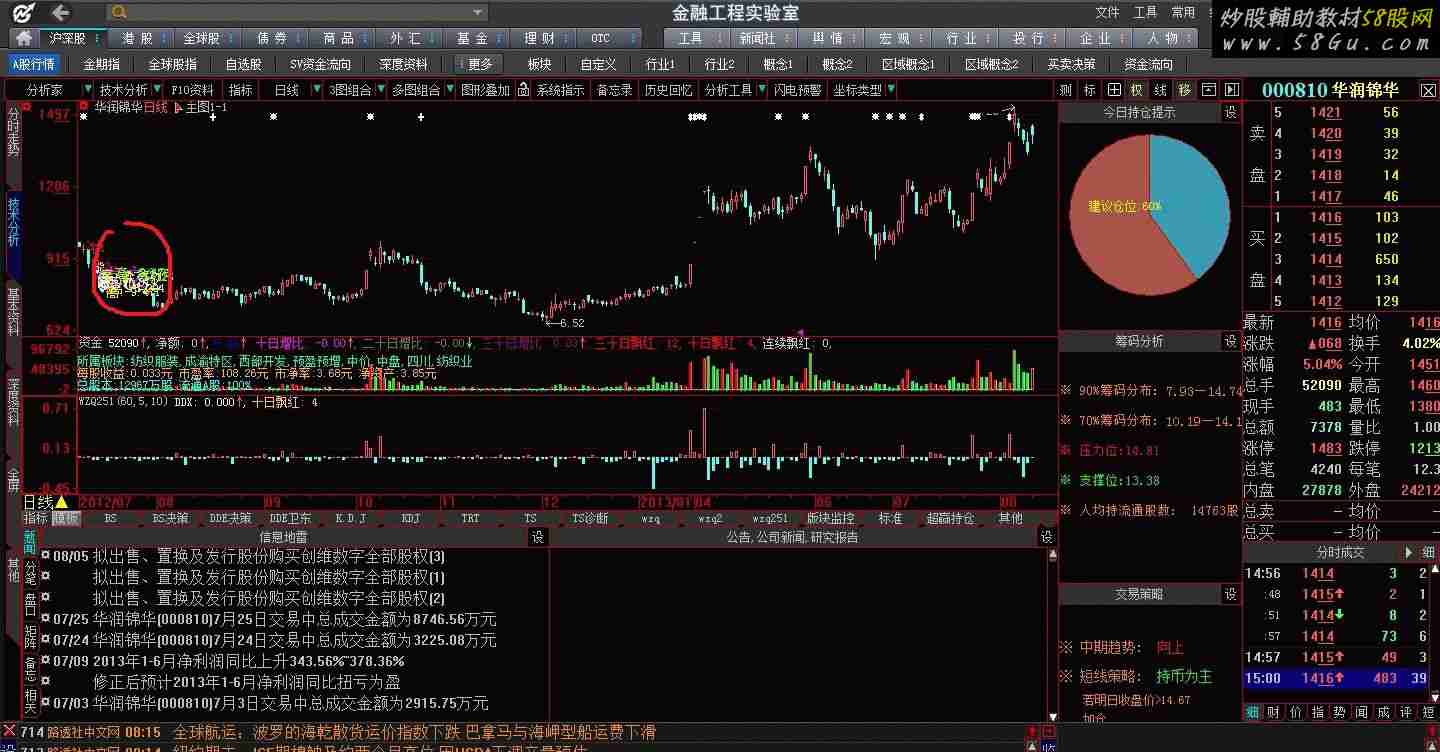
Task: Toggle the 权 adjustment button
Action: coord(1137,90)
